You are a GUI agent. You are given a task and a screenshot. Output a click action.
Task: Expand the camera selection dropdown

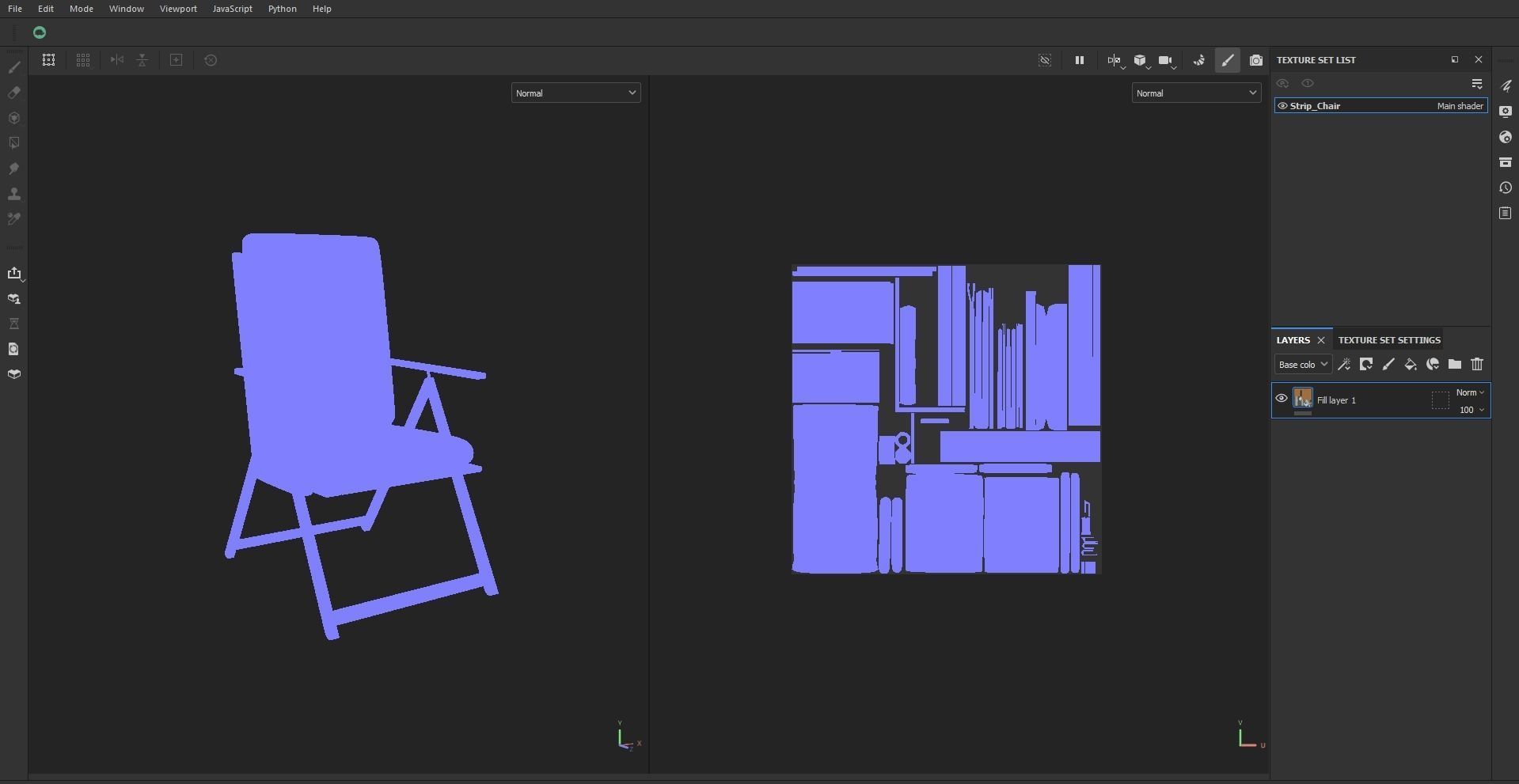(x=1167, y=60)
